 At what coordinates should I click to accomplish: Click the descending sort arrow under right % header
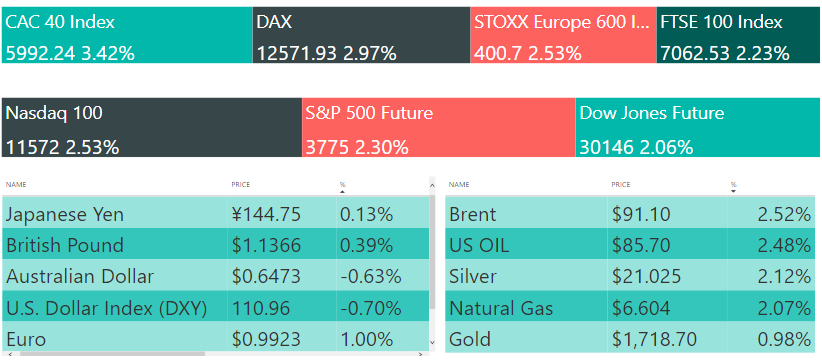click(x=733, y=191)
